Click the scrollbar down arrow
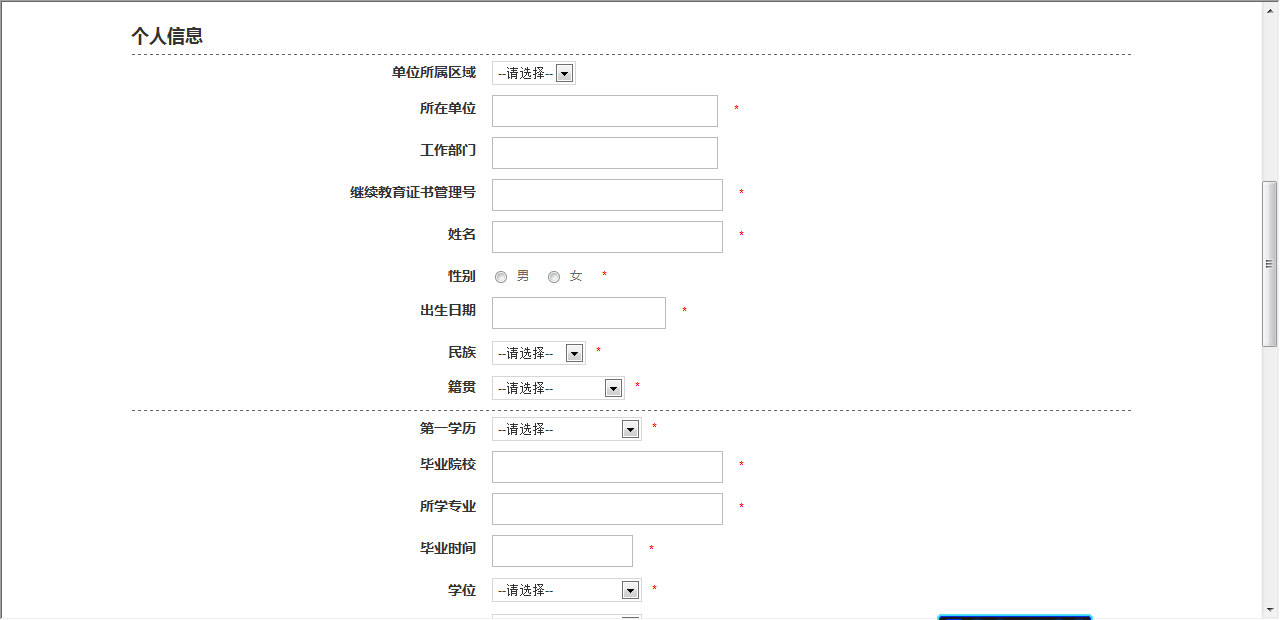The height and width of the screenshot is (620, 1280). 1269,609
